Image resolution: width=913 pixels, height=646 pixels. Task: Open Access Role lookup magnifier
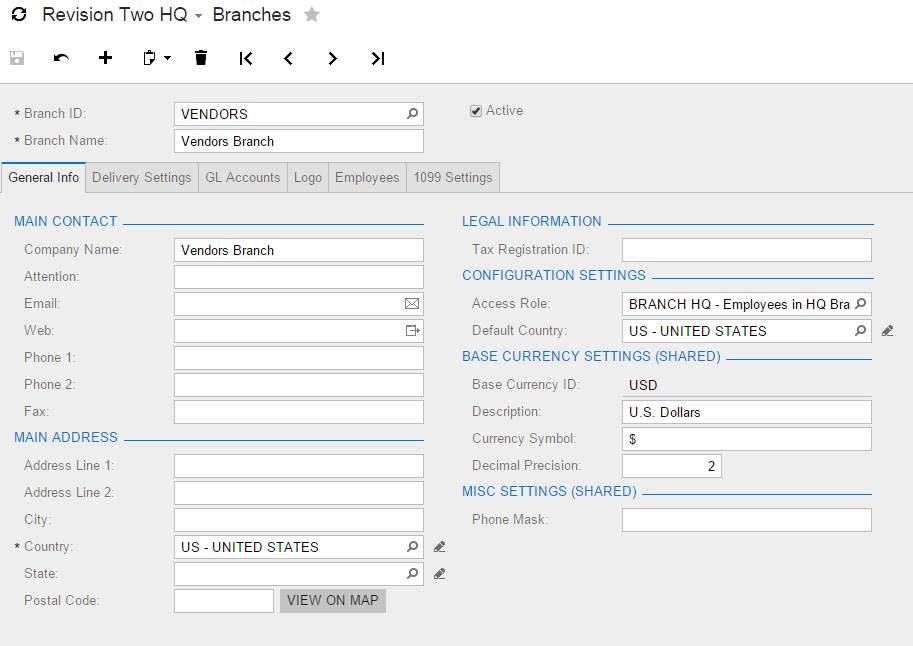click(x=861, y=303)
